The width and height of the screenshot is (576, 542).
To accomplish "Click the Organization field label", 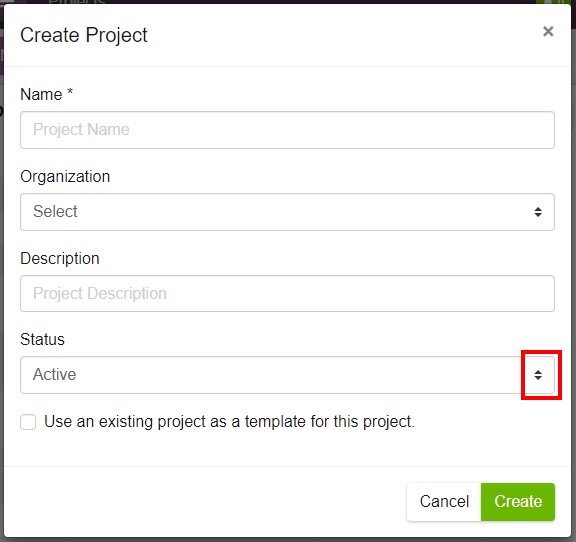I will point(65,177).
